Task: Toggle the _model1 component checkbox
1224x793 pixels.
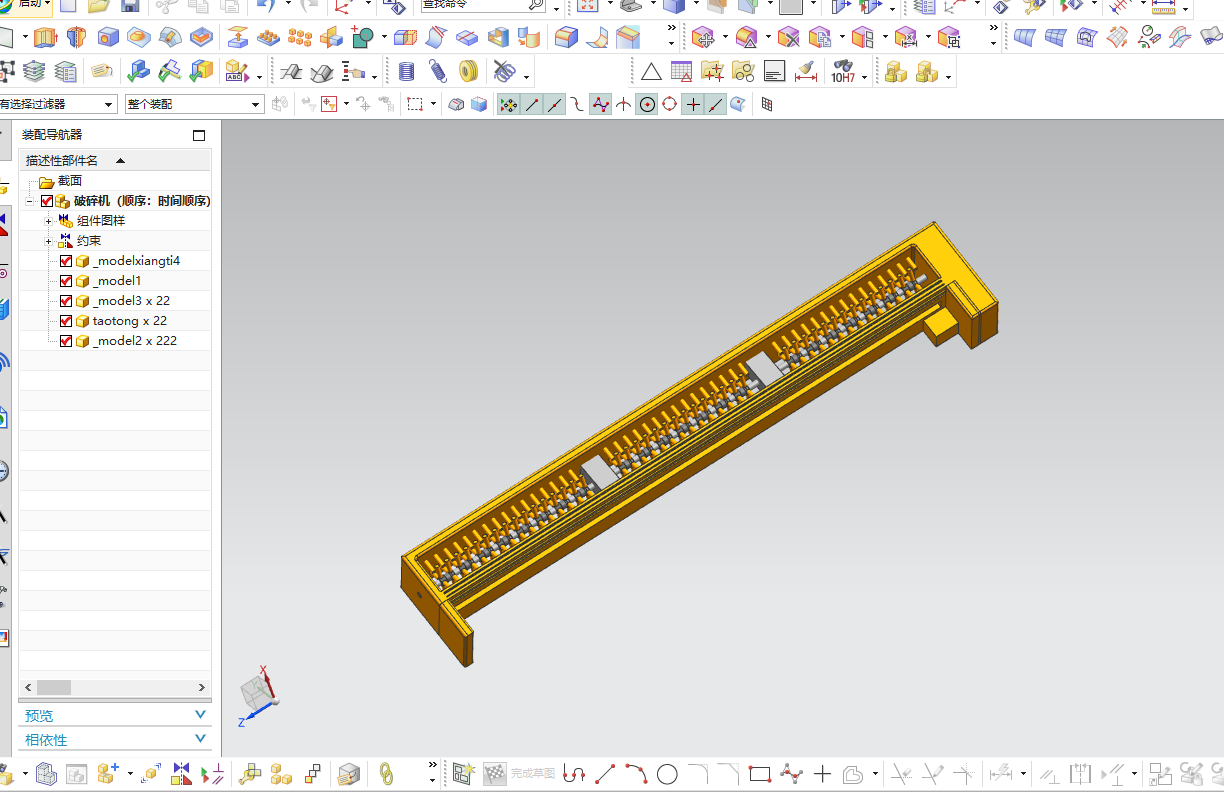Action: [66, 281]
